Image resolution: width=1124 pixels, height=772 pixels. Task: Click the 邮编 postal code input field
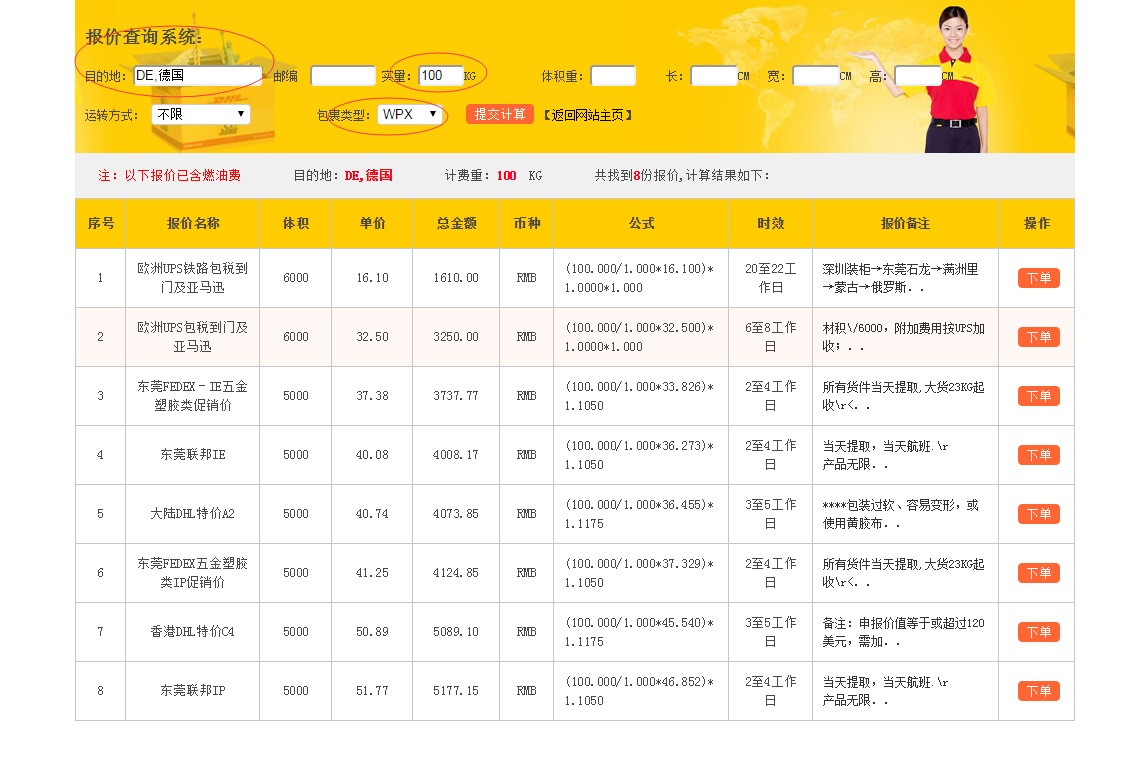pyautogui.click(x=343, y=76)
